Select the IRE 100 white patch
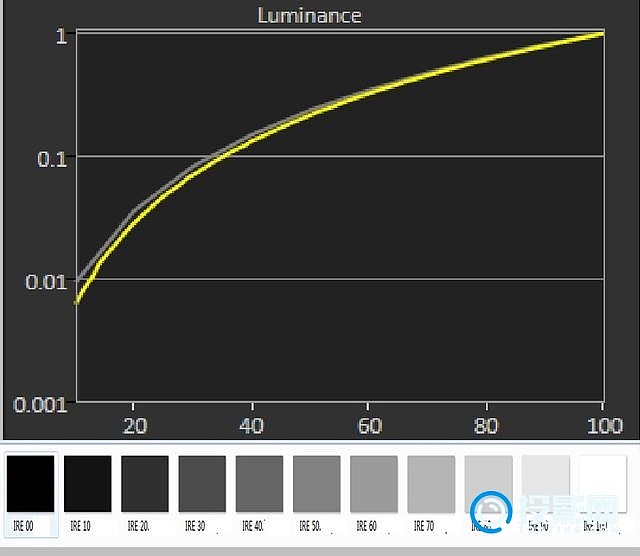640x556 pixels. (x=603, y=485)
